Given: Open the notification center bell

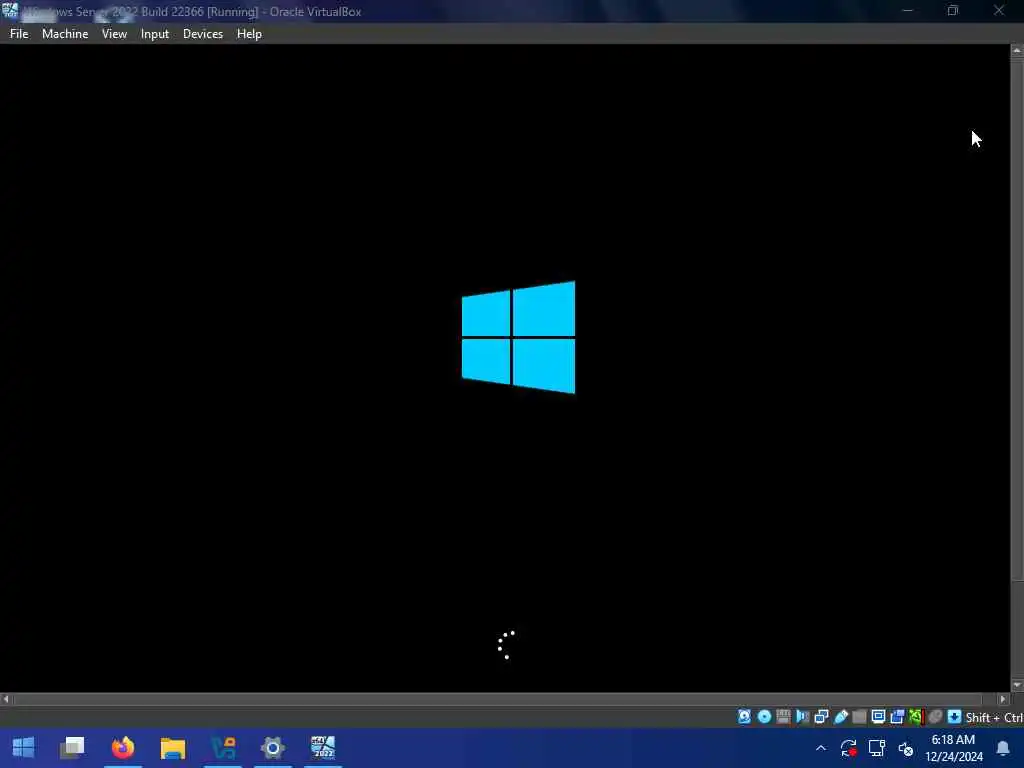Looking at the screenshot, I should 1003,748.
